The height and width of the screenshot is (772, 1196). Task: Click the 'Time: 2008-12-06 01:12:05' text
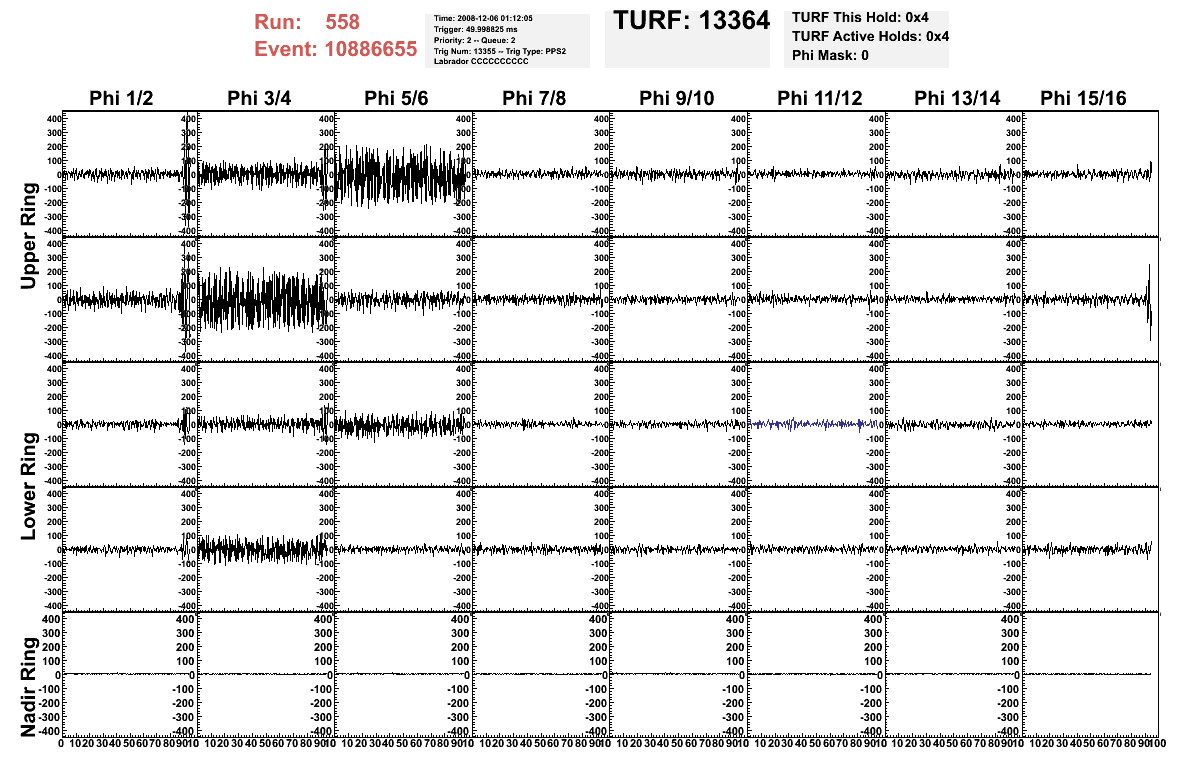(x=483, y=18)
